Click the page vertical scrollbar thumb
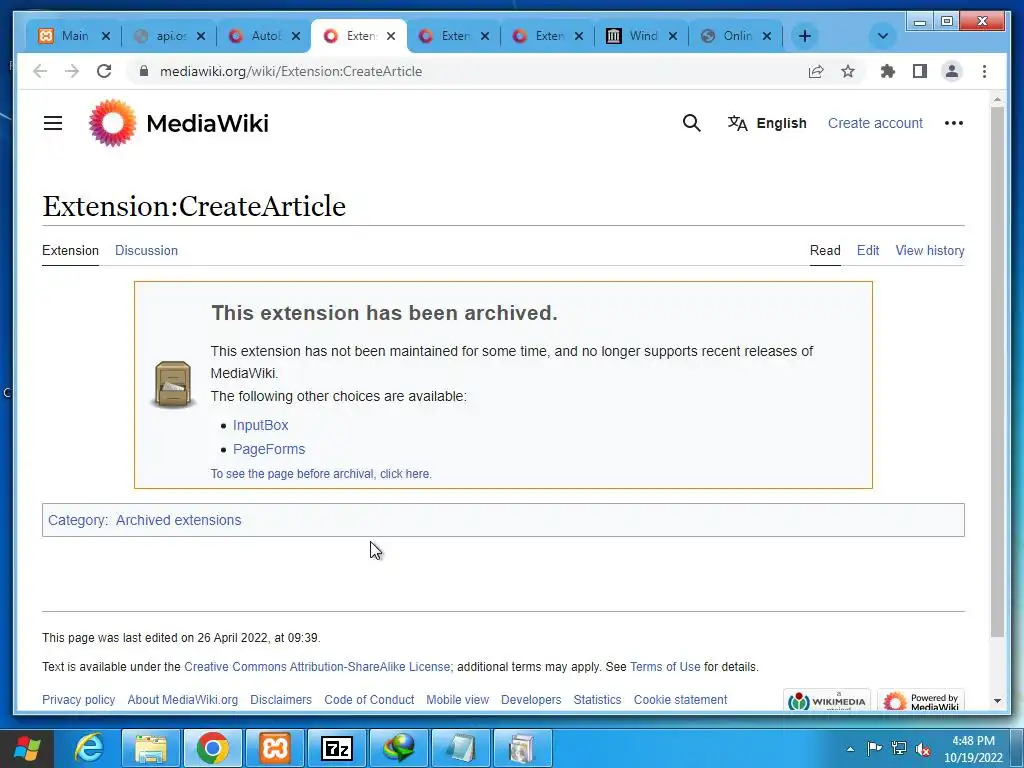 [x=997, y=371]
